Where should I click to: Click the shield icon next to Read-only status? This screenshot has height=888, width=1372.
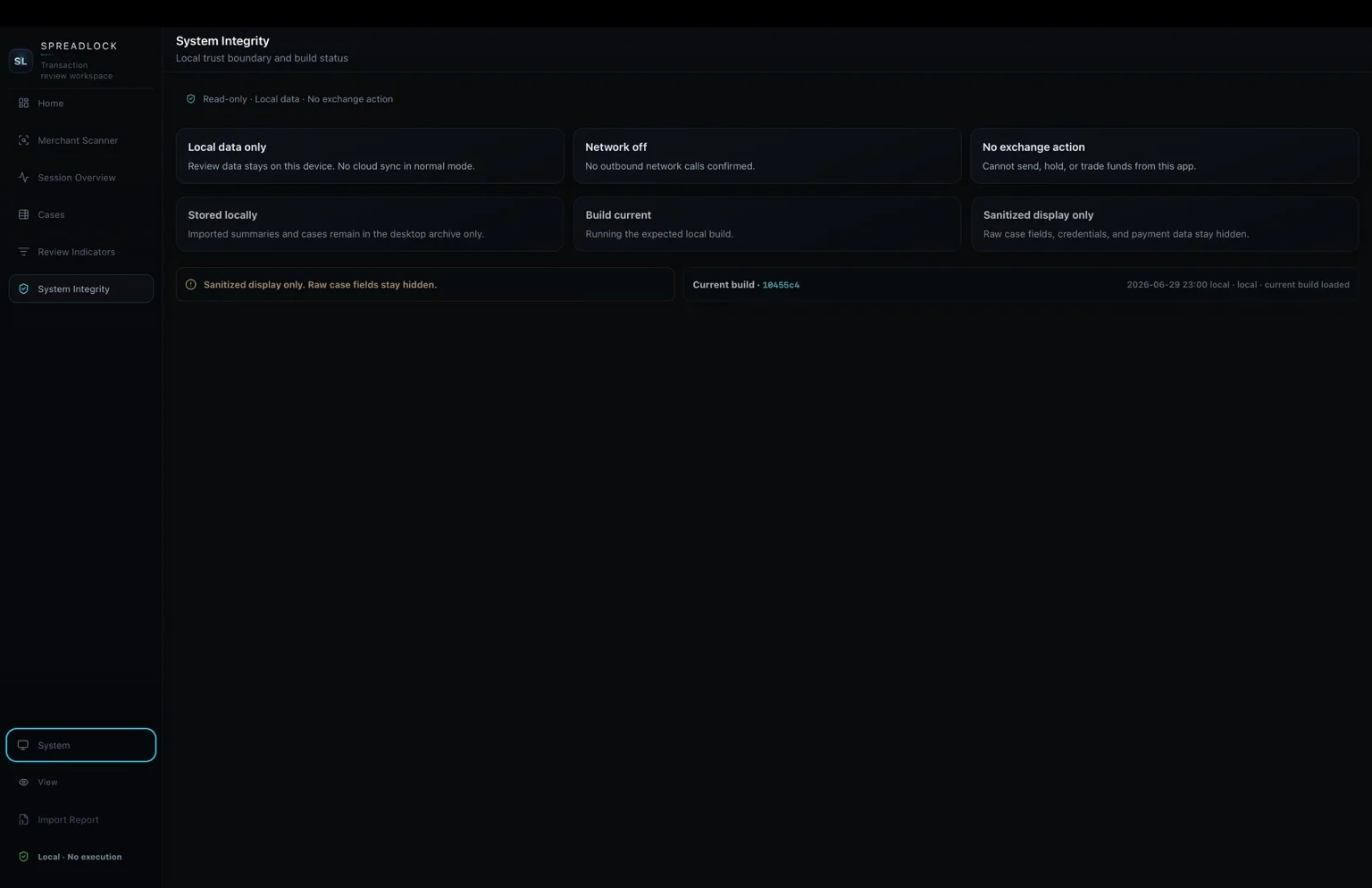click(x=190, y=99)
